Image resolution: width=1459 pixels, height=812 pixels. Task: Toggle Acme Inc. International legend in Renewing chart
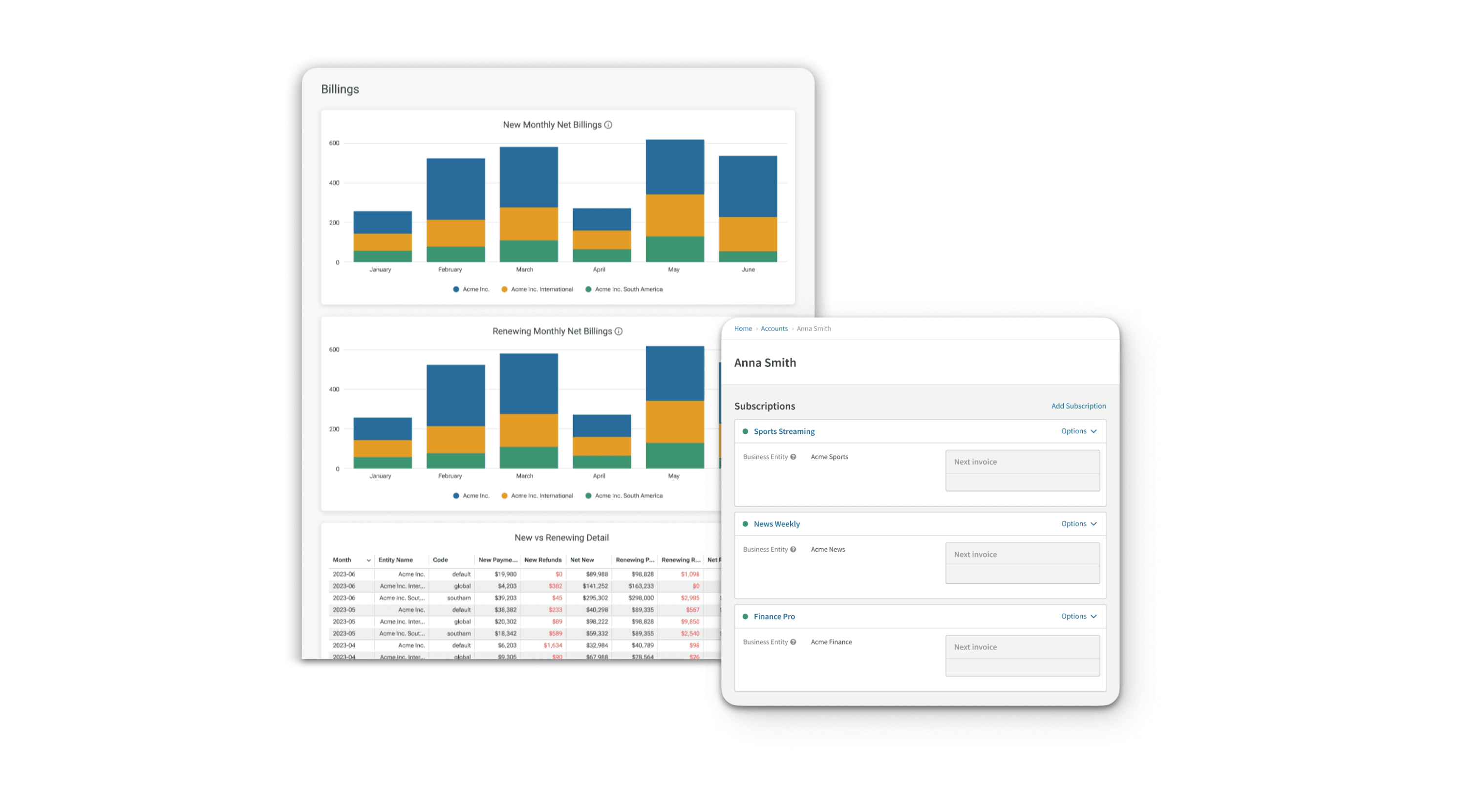pos(537,495)
